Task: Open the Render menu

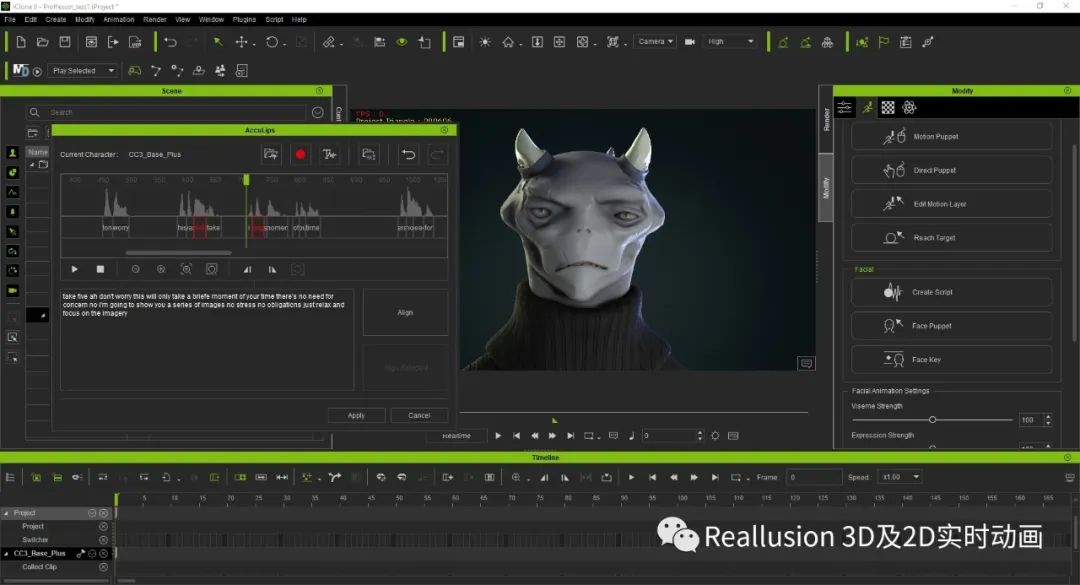Action: click(x=154, y=19)
